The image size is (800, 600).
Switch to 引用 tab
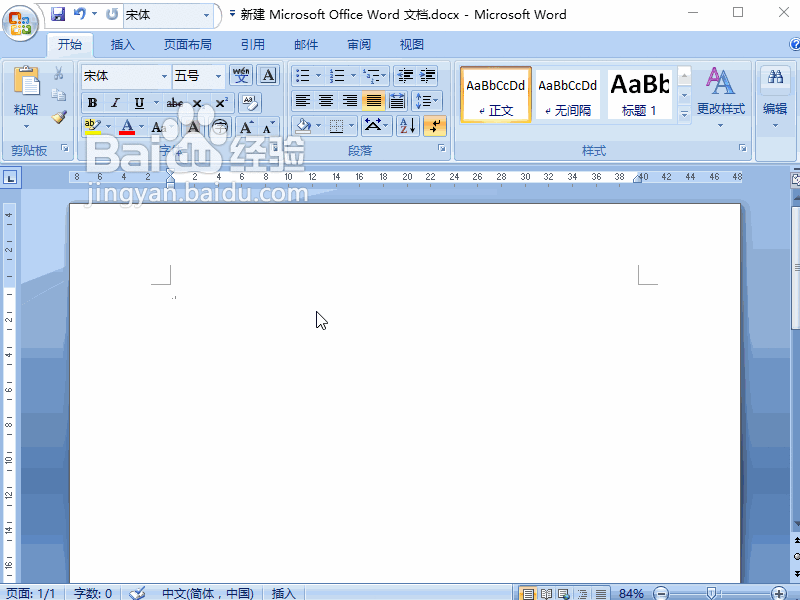coord(253,45)
